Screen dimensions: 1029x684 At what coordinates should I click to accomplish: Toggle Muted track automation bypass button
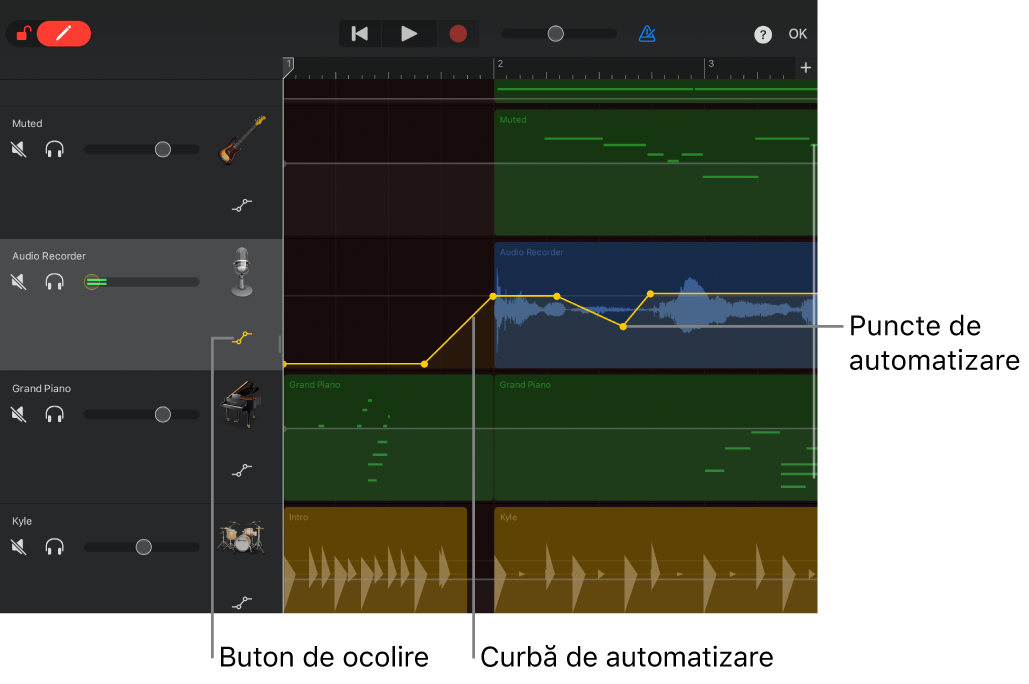[242, 205]
